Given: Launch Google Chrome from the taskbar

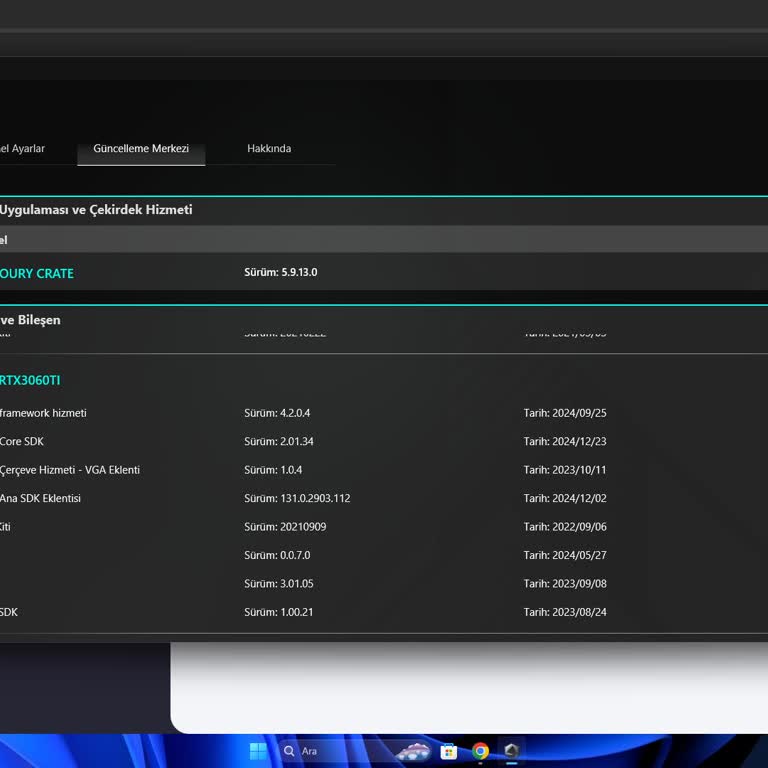Looking at the screenshot, I should tap(480, 751).
